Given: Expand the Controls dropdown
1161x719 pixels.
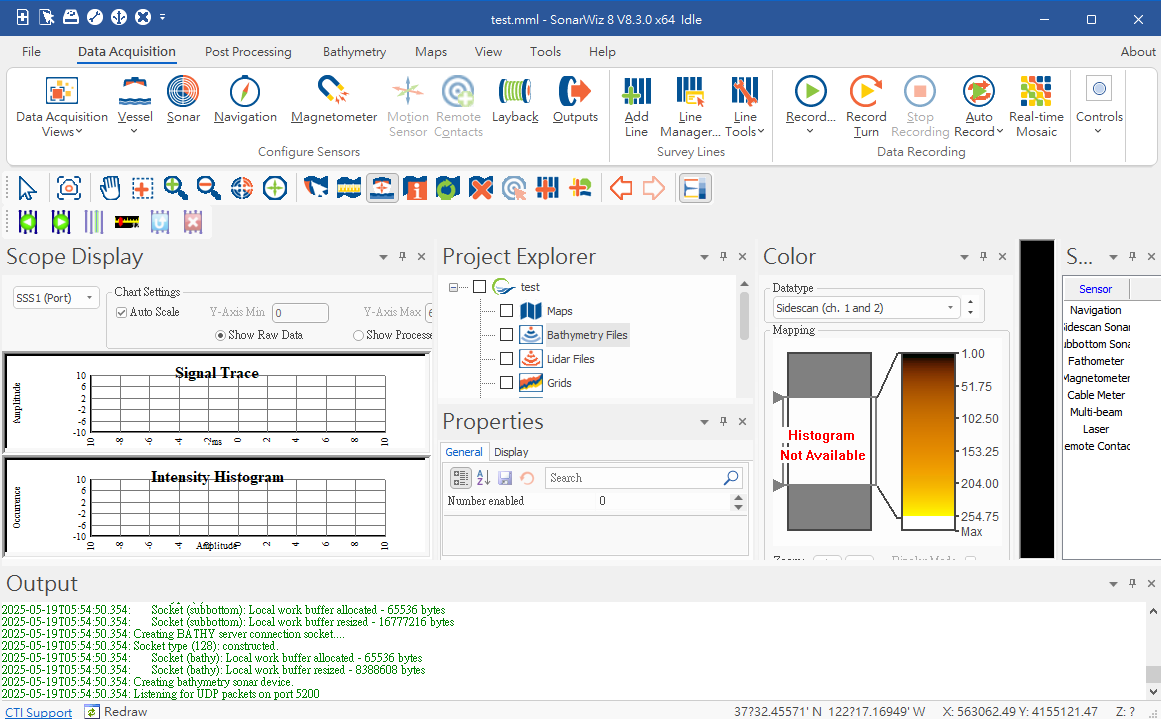Looking at the screenshot, I should pyautogui.click(x=1099, y=131).
